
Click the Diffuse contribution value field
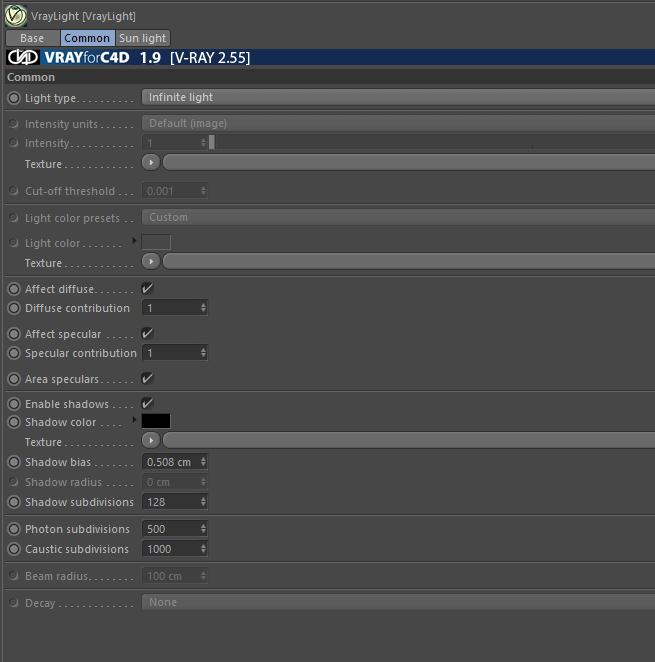(x=174, y=308)
